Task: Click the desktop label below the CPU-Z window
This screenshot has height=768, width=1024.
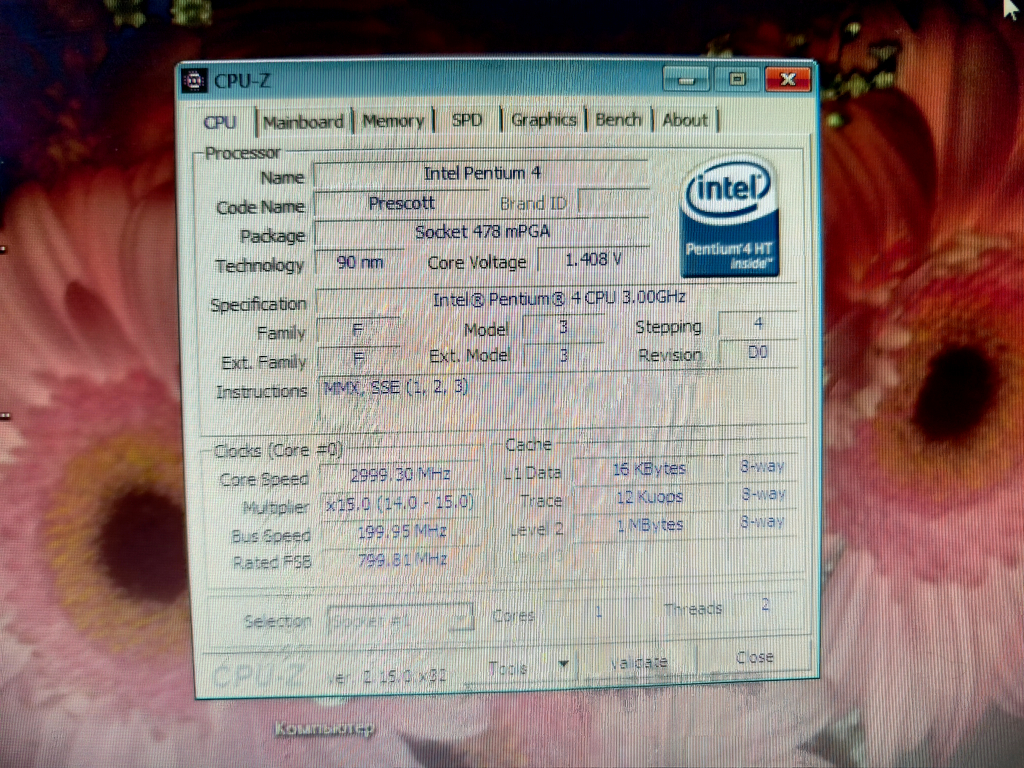Action: 325,729
